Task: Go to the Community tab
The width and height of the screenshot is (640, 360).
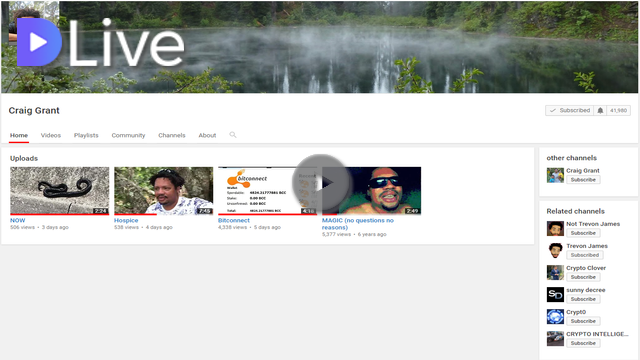Action: tap(128, 135)
